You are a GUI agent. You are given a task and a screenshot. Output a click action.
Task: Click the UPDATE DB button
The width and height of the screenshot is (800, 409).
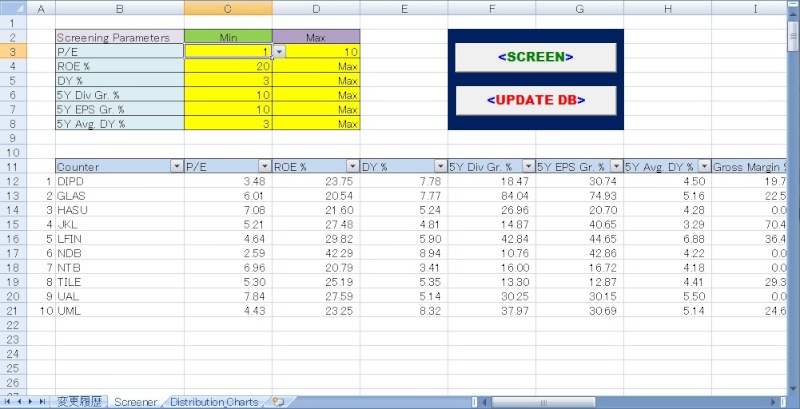point(536,100)
